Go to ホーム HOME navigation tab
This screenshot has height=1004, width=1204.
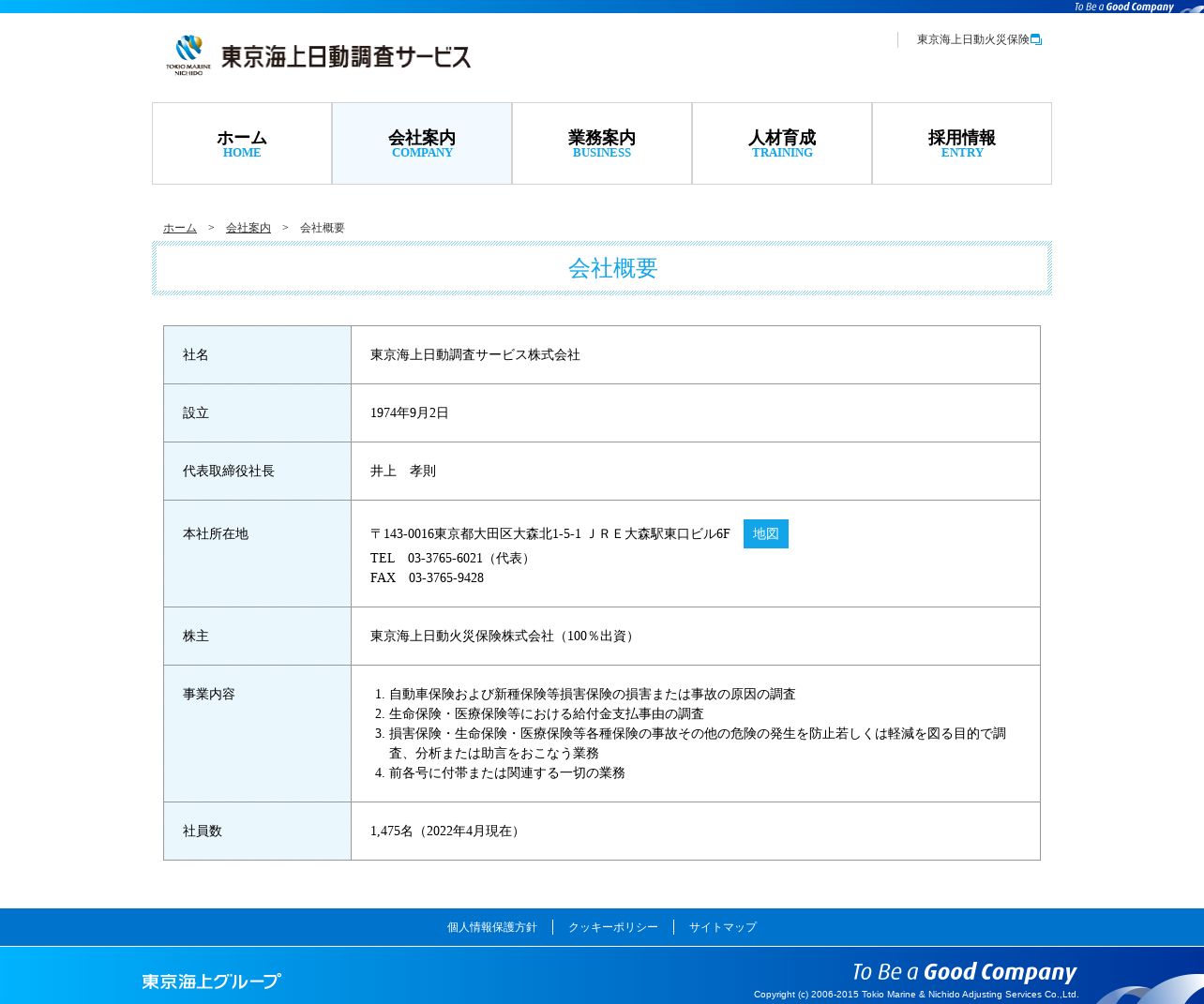coord(242,143)
